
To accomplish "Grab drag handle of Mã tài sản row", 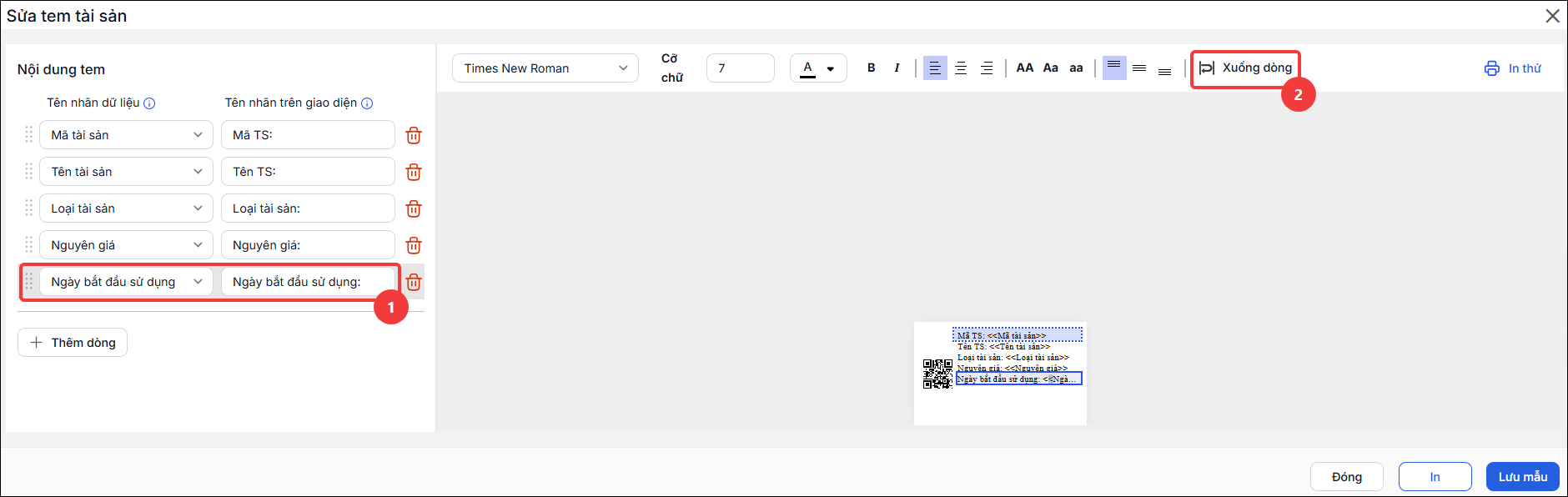I will tap(28, 134).
